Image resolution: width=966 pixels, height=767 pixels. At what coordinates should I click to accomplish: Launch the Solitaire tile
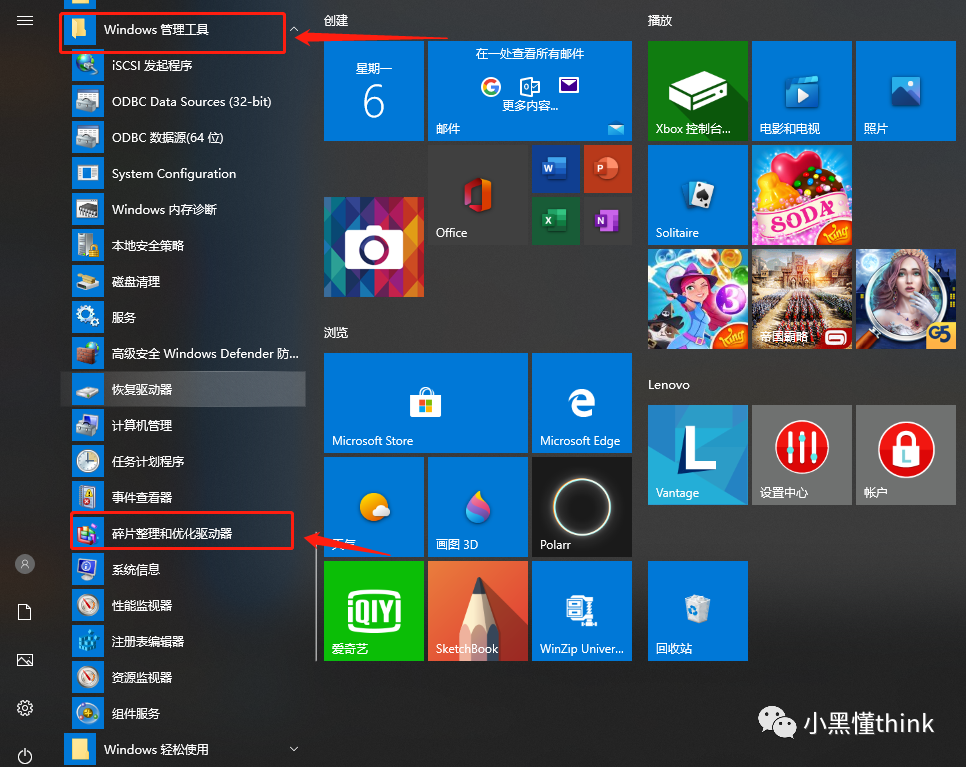coord(698,195)
